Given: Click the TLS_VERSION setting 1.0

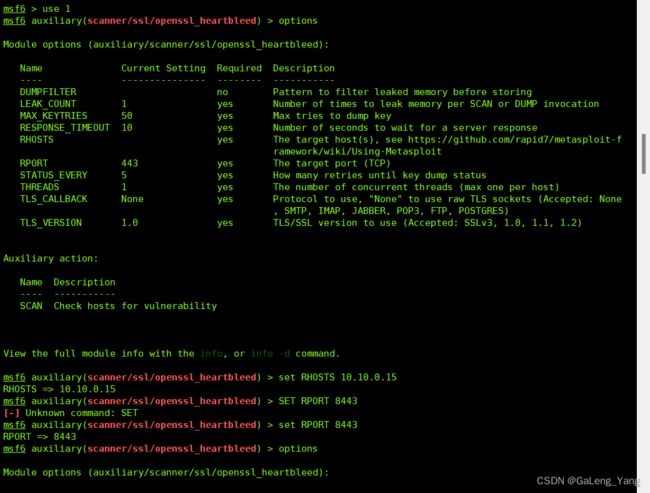Looking at the screenshot, I should pos(129,223).
